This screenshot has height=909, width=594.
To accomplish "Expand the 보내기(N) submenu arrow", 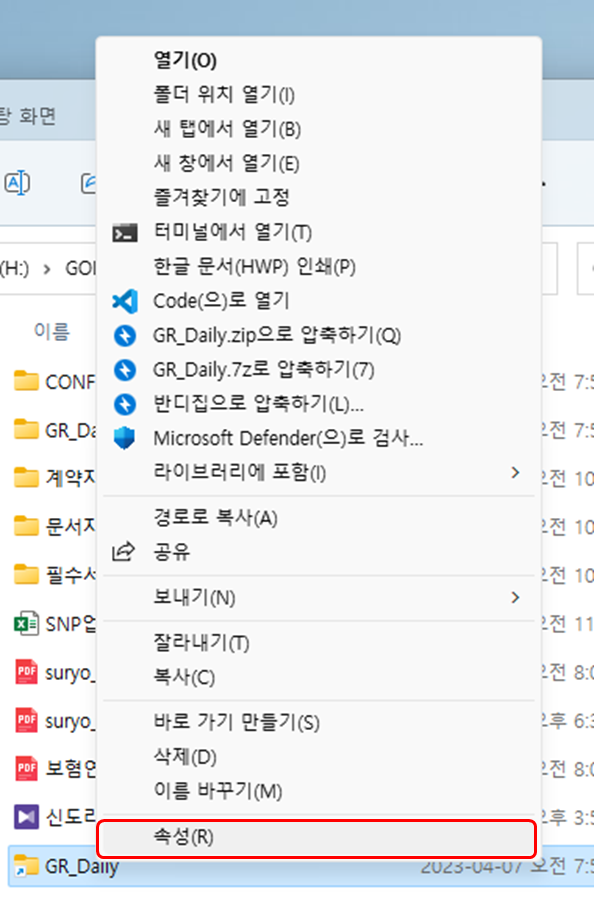I will [515, 597].
